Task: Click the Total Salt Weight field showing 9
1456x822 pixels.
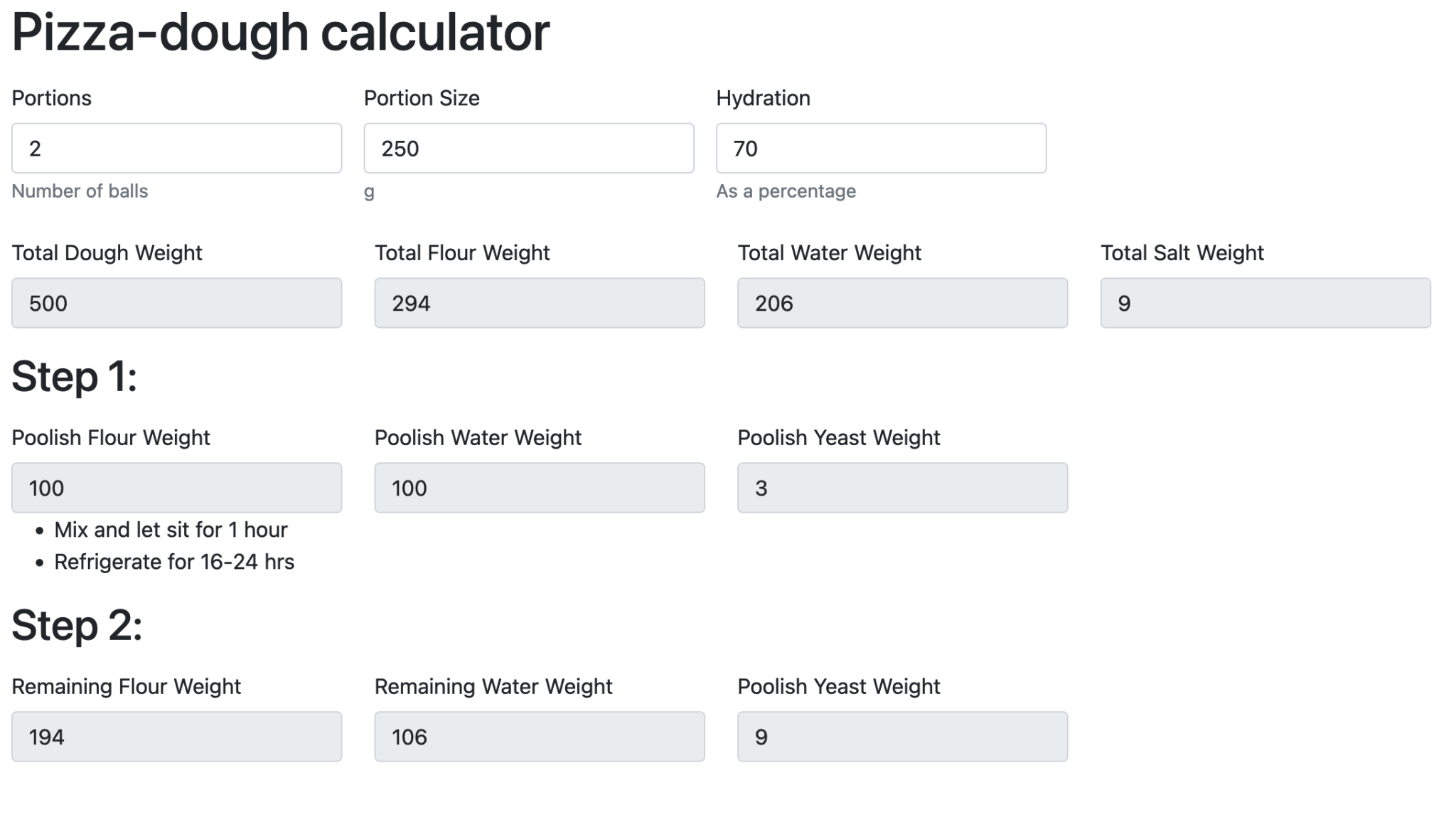Action: (x=1265, y=303)
